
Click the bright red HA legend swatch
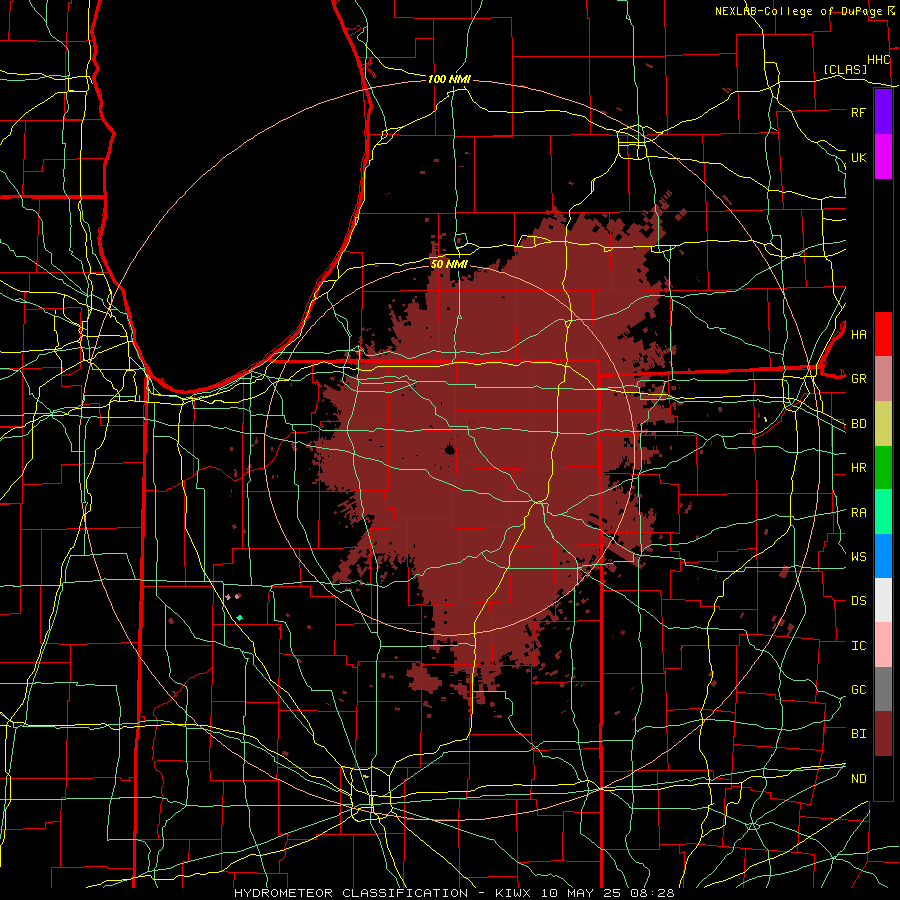point(883,334)
